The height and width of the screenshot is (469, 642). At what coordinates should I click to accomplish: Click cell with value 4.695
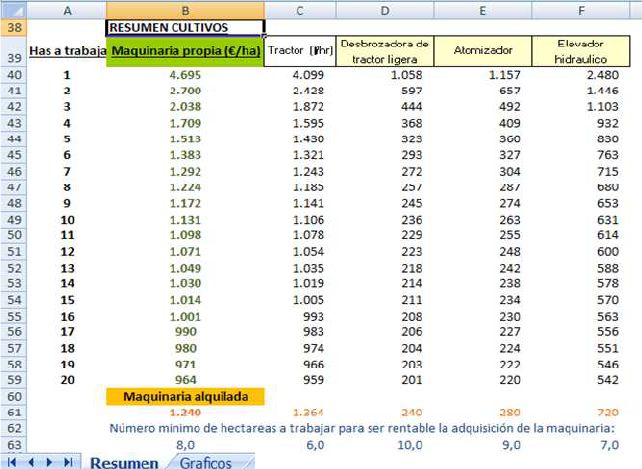185,74
